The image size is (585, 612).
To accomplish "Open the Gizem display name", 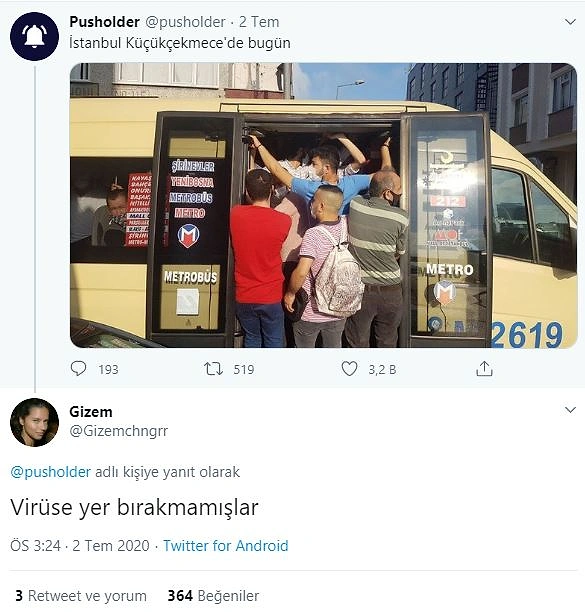I will pyautogui.click(x=91, y=412).
